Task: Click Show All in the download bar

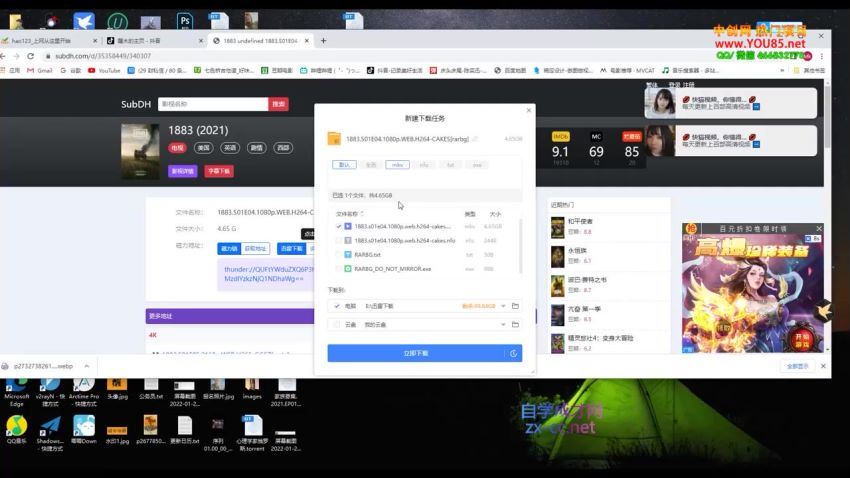Action: click(x=797, y=366)
